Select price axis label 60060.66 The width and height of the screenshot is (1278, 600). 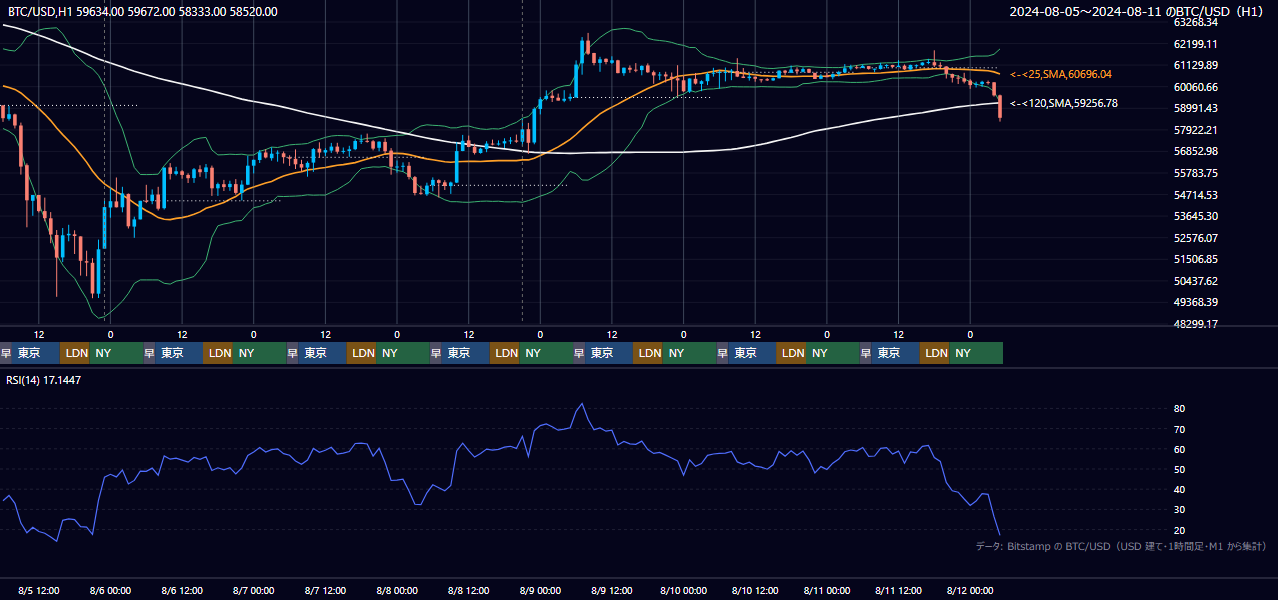pos(1195,87)
